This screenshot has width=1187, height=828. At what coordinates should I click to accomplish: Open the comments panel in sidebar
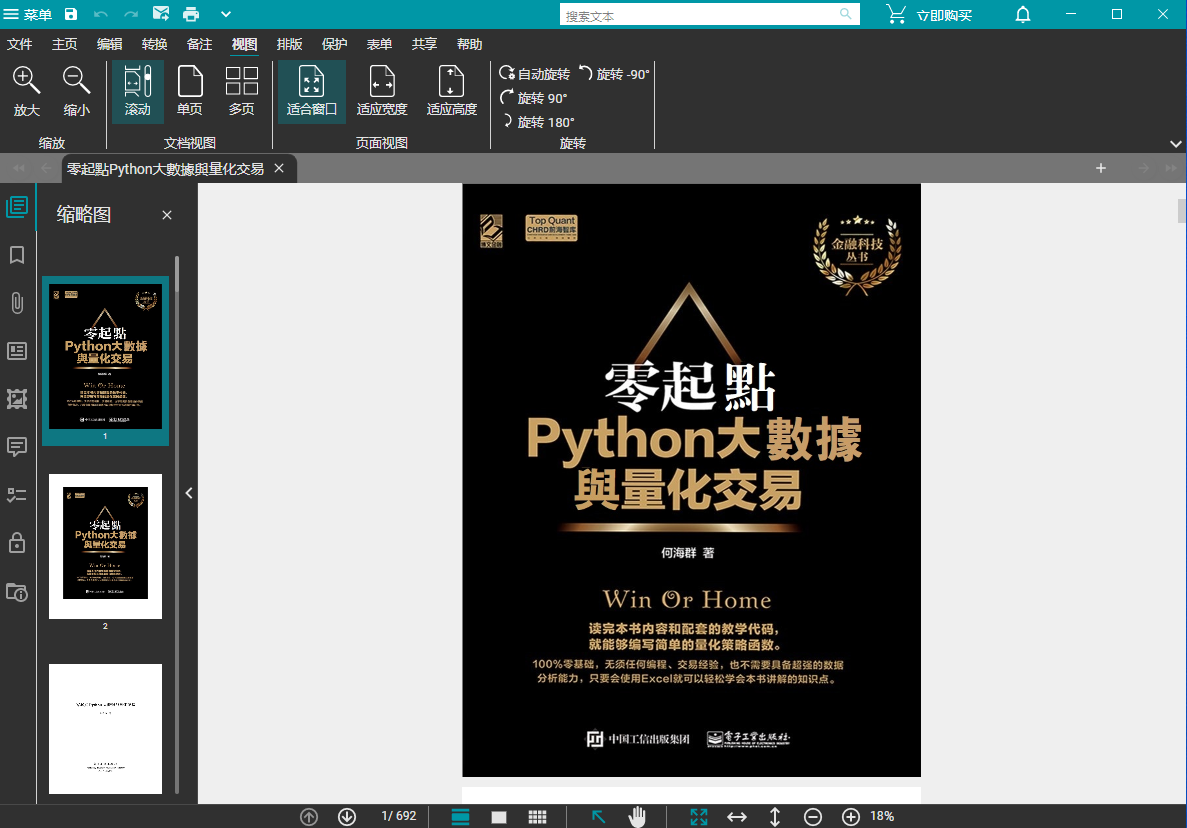coord(17,447)
